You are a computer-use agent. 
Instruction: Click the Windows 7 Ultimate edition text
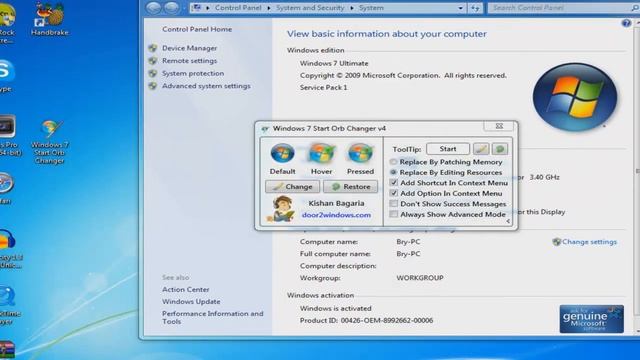click(x=334, y=63)
